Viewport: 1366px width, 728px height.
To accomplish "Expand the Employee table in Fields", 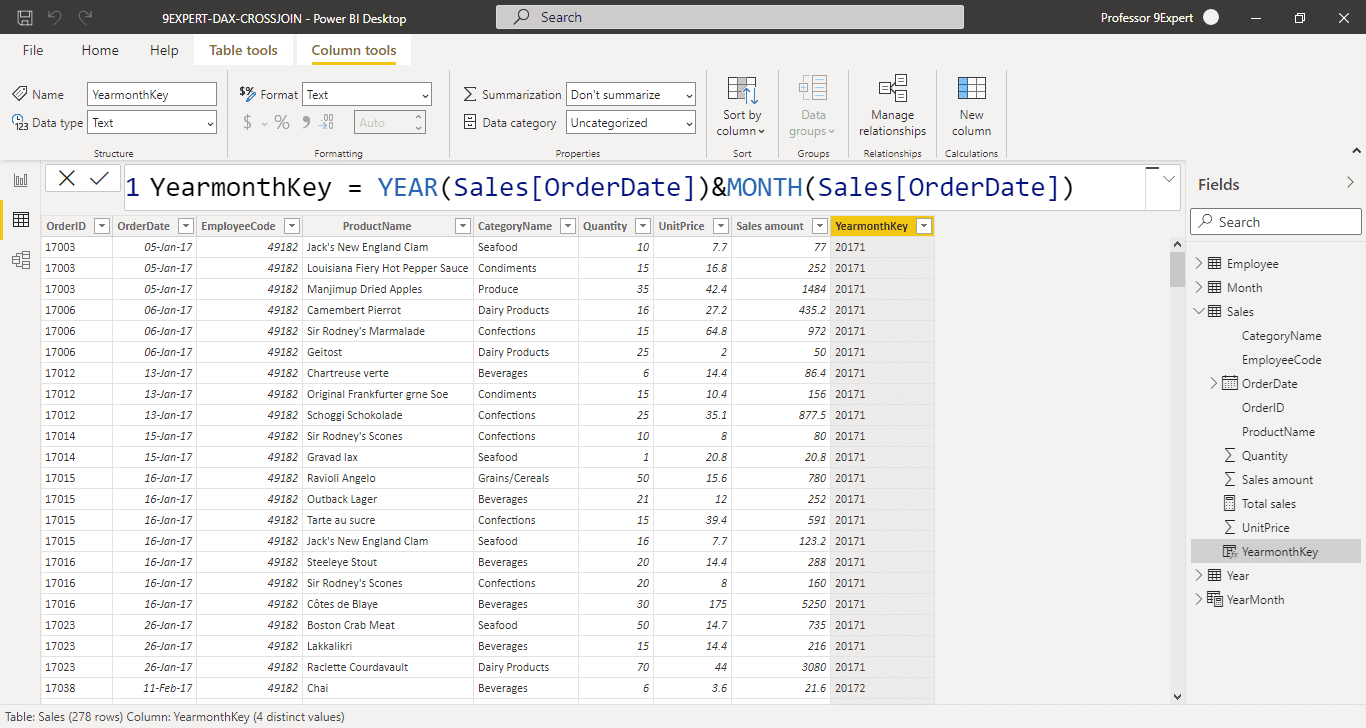I will click(x=1199, y=264).
